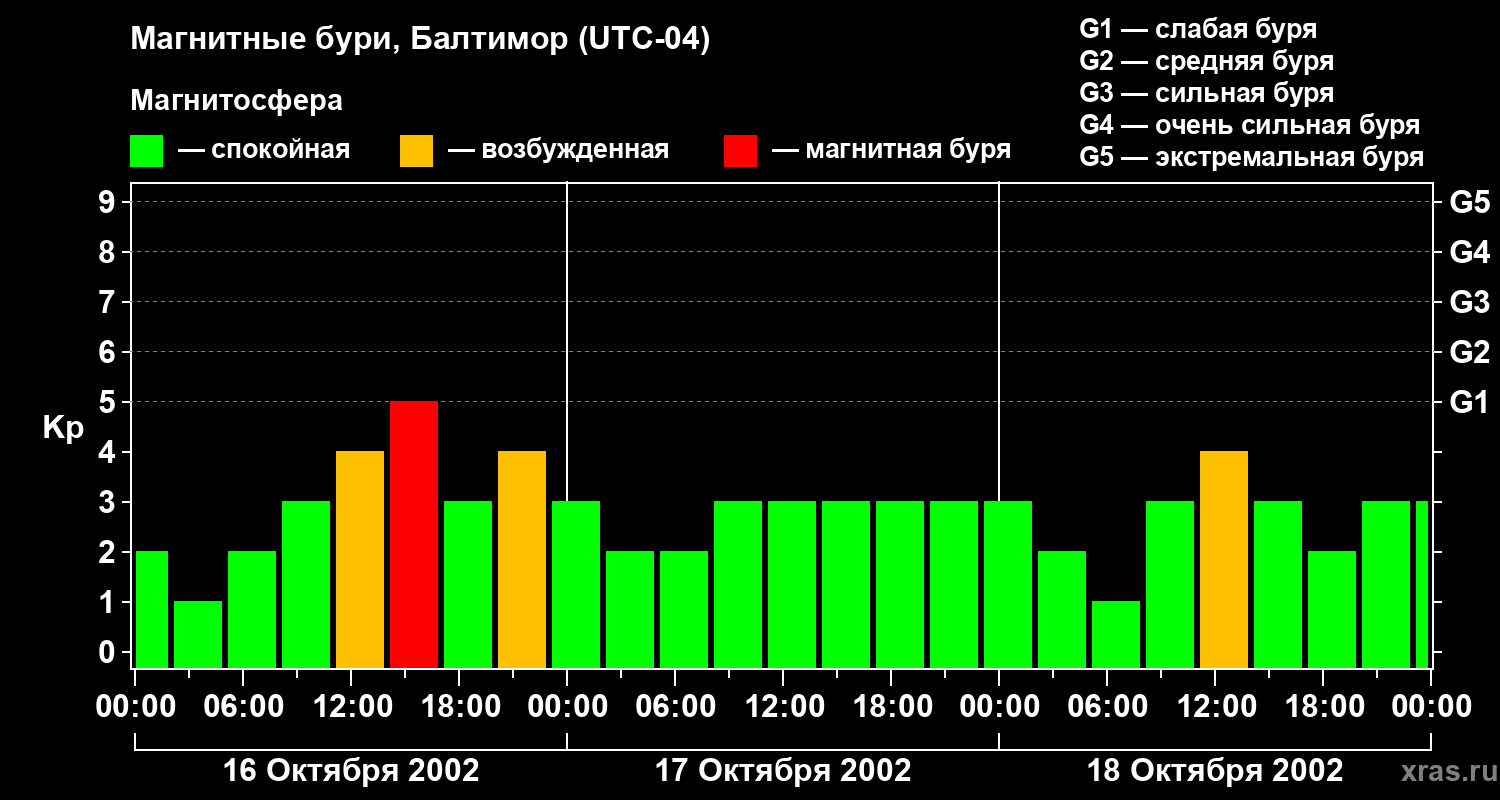The height and width of the screenshot is (800, 1500).
Task: Click the red 'магнитная буря' legend swatch
Action: coord(740,151)
